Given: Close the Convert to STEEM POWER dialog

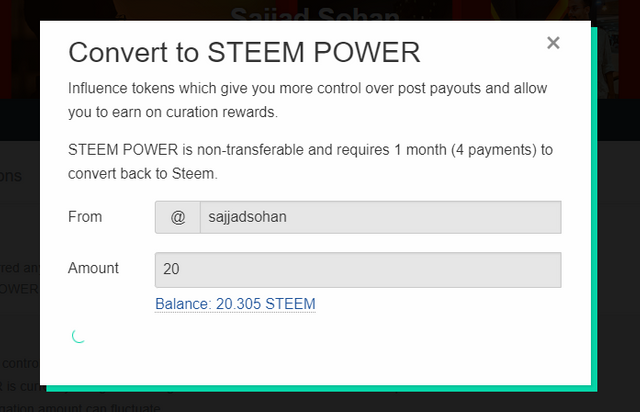Looking at the screenshot, I should point(553,43).
